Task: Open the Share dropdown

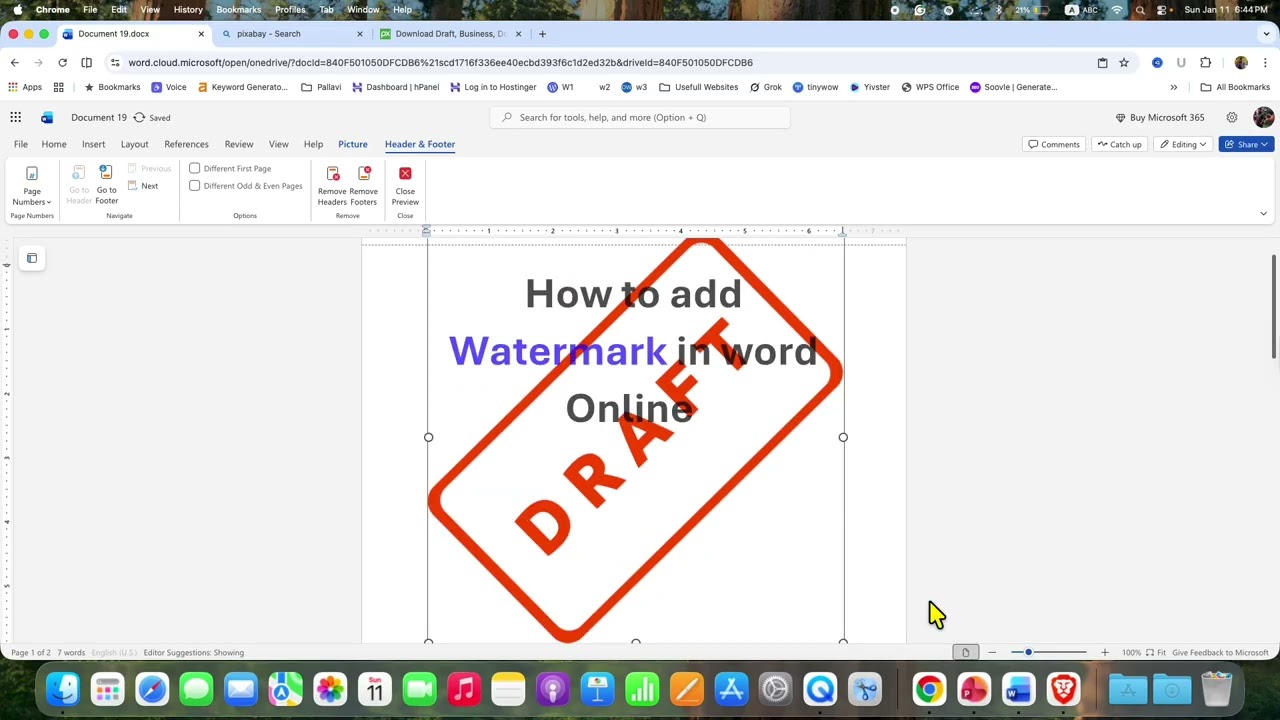Action: tap(1246, 144)
